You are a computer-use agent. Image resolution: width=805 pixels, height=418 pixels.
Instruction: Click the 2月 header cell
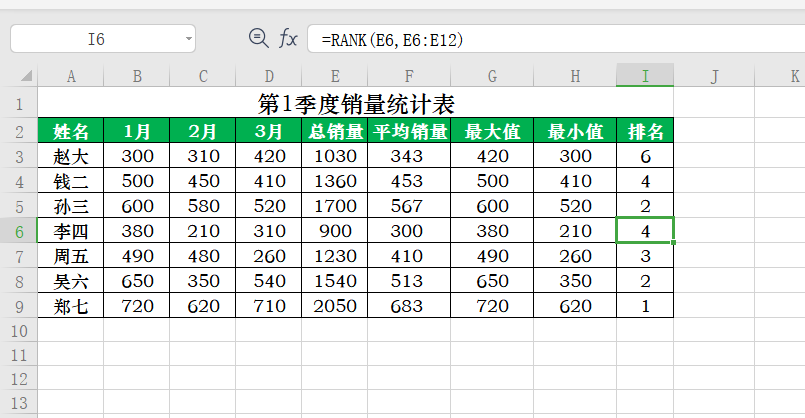point(203,131)
